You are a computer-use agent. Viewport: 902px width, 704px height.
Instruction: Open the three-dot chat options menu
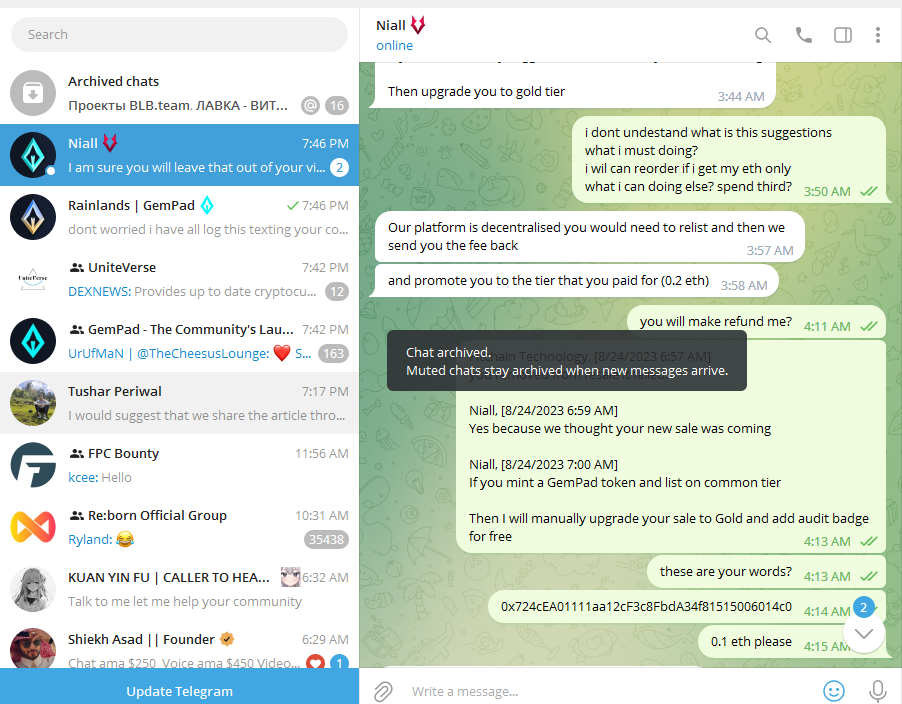[x=878, y=35]
